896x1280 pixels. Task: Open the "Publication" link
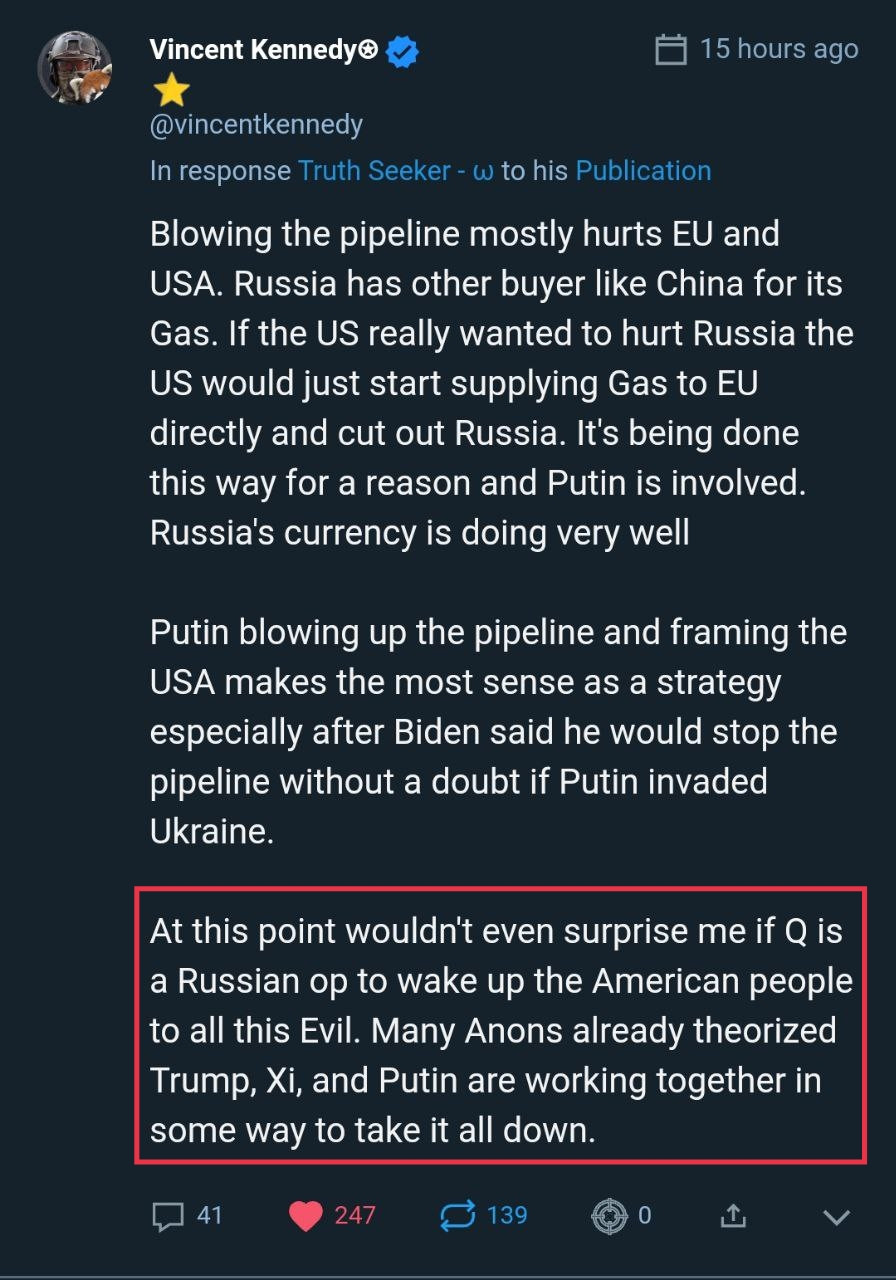click(643, 171)
